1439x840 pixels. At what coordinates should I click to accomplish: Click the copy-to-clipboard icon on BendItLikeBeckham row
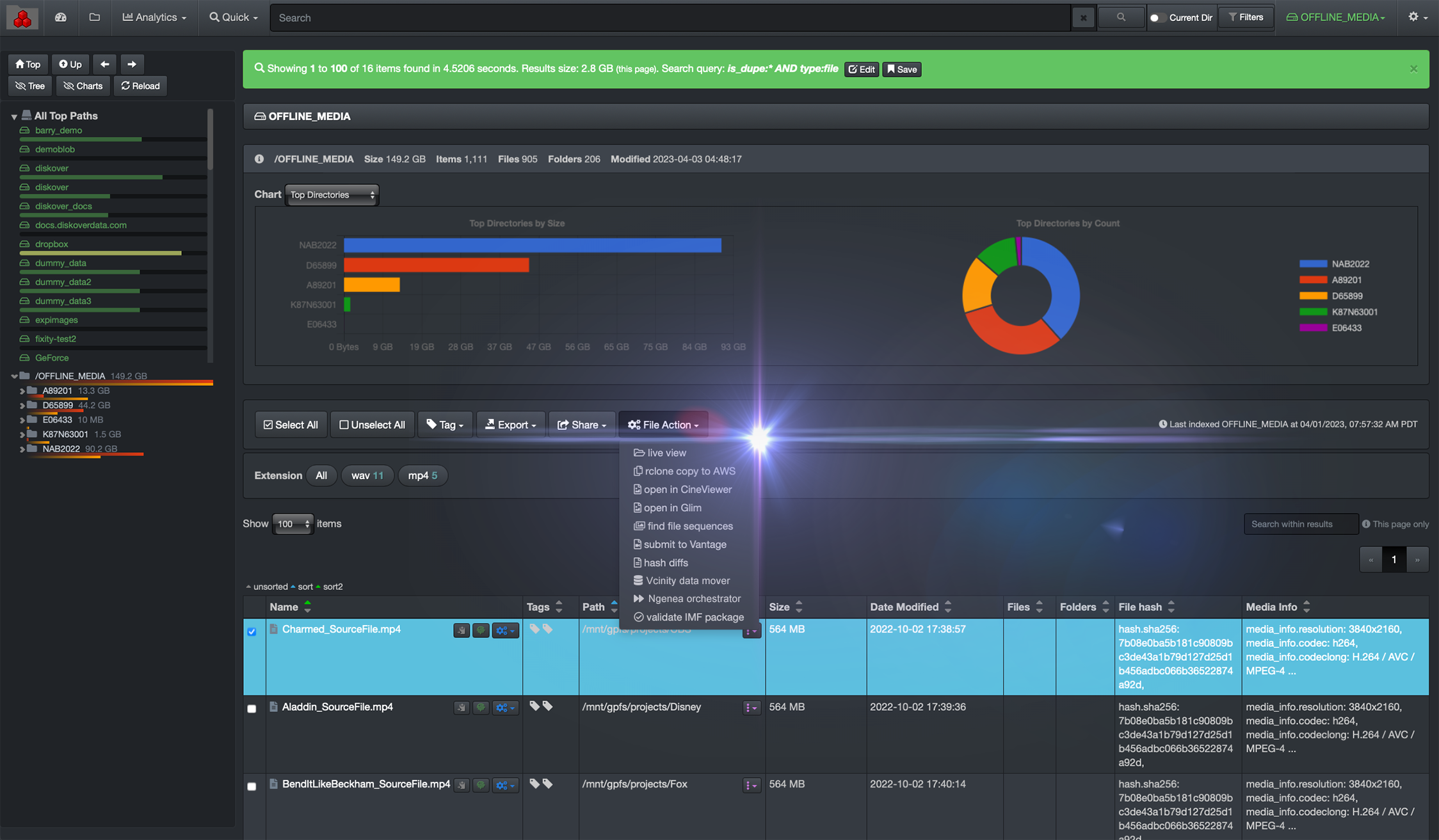pos(462,785)
